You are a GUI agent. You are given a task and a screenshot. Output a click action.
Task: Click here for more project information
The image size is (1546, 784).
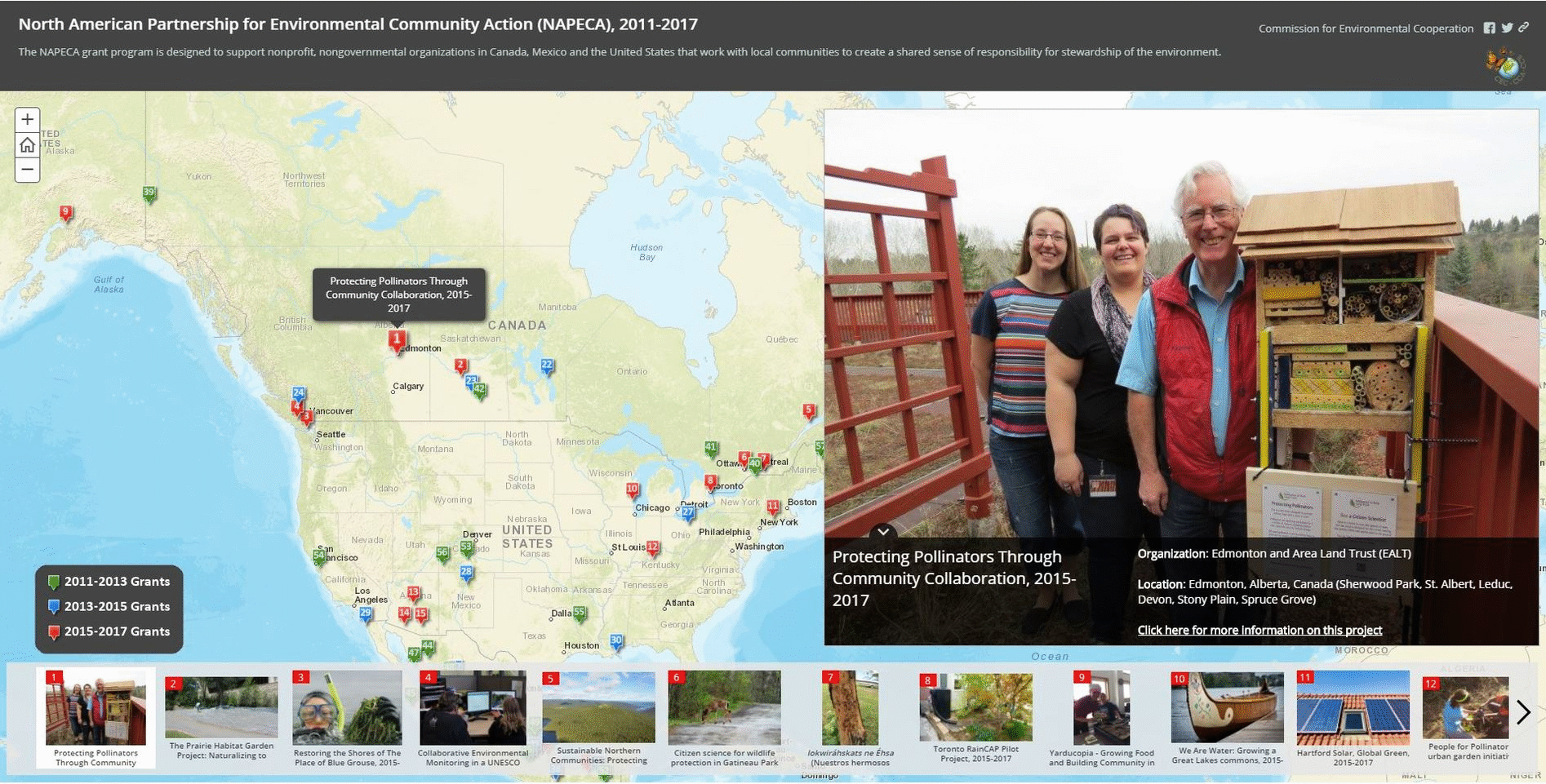[1259, 630]
